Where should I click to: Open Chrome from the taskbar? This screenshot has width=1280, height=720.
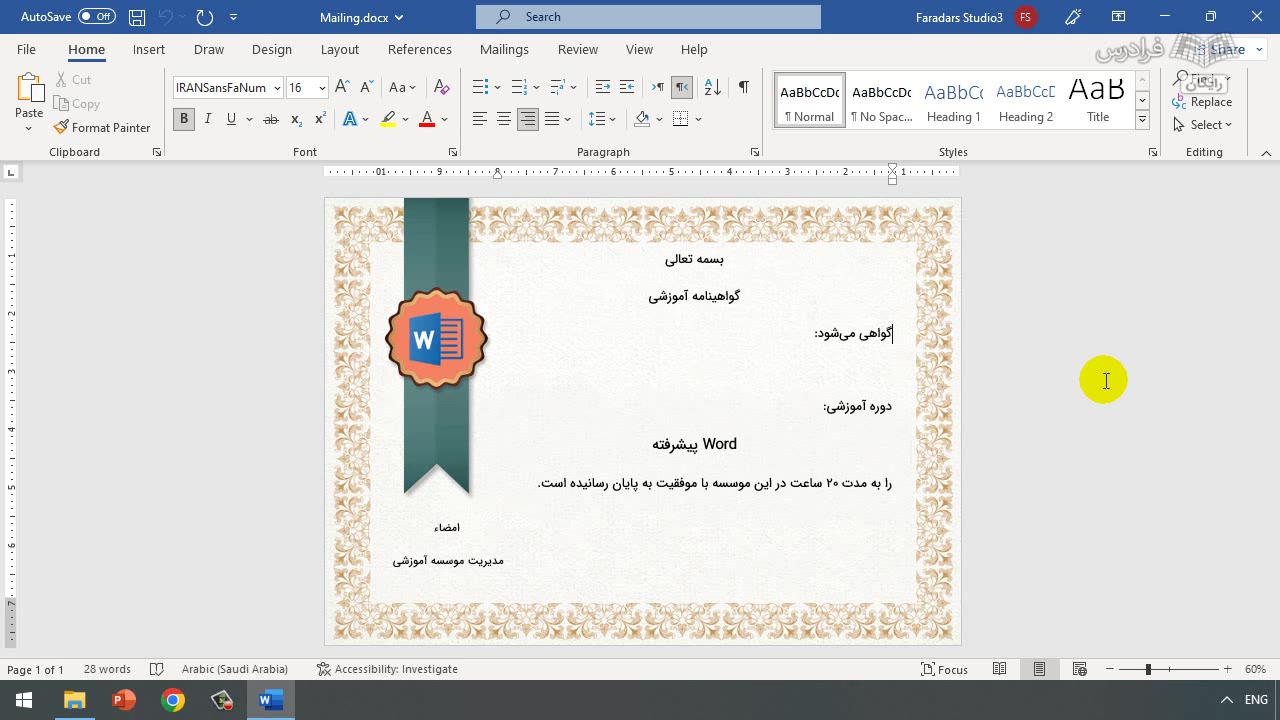pyautogui.click(x=173, y=700)
